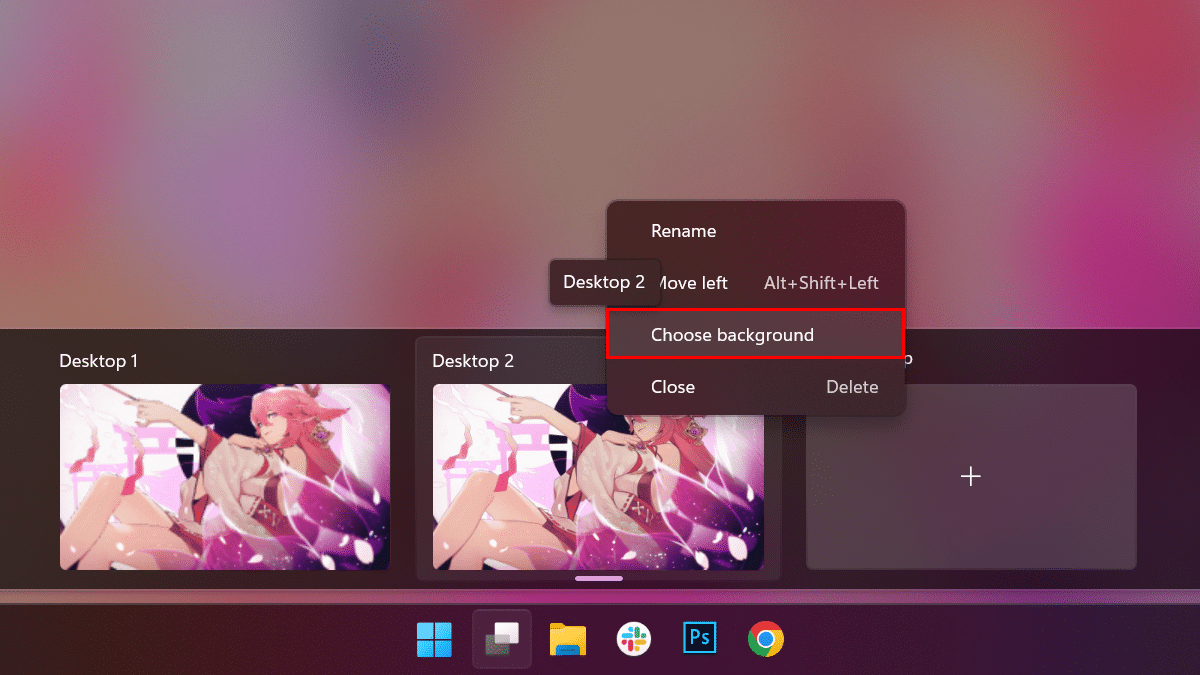The width and height of the screenshot is (1200, 675).
Task: Click the Alt+Shift+Left shortcut hint
Action: (x=821, y=283)
